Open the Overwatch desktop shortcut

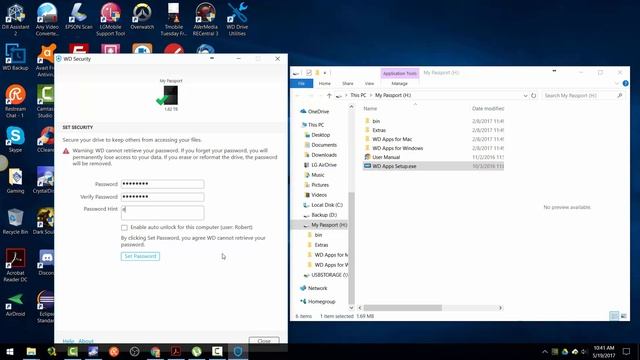click(142, 16)
